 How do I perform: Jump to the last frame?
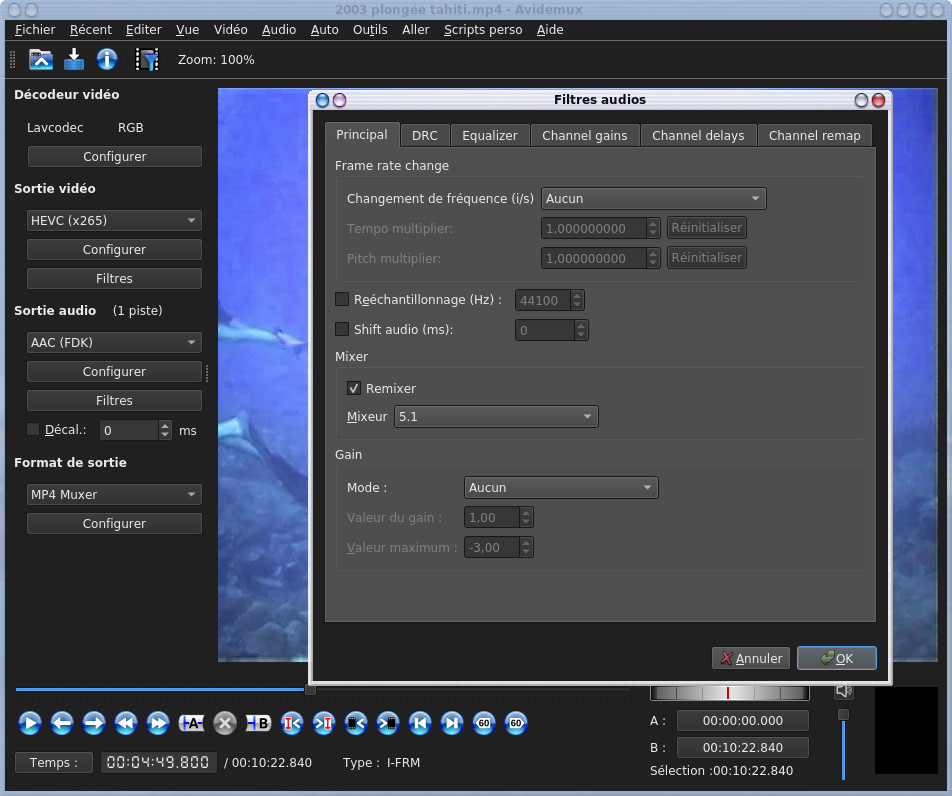[452, 722]
